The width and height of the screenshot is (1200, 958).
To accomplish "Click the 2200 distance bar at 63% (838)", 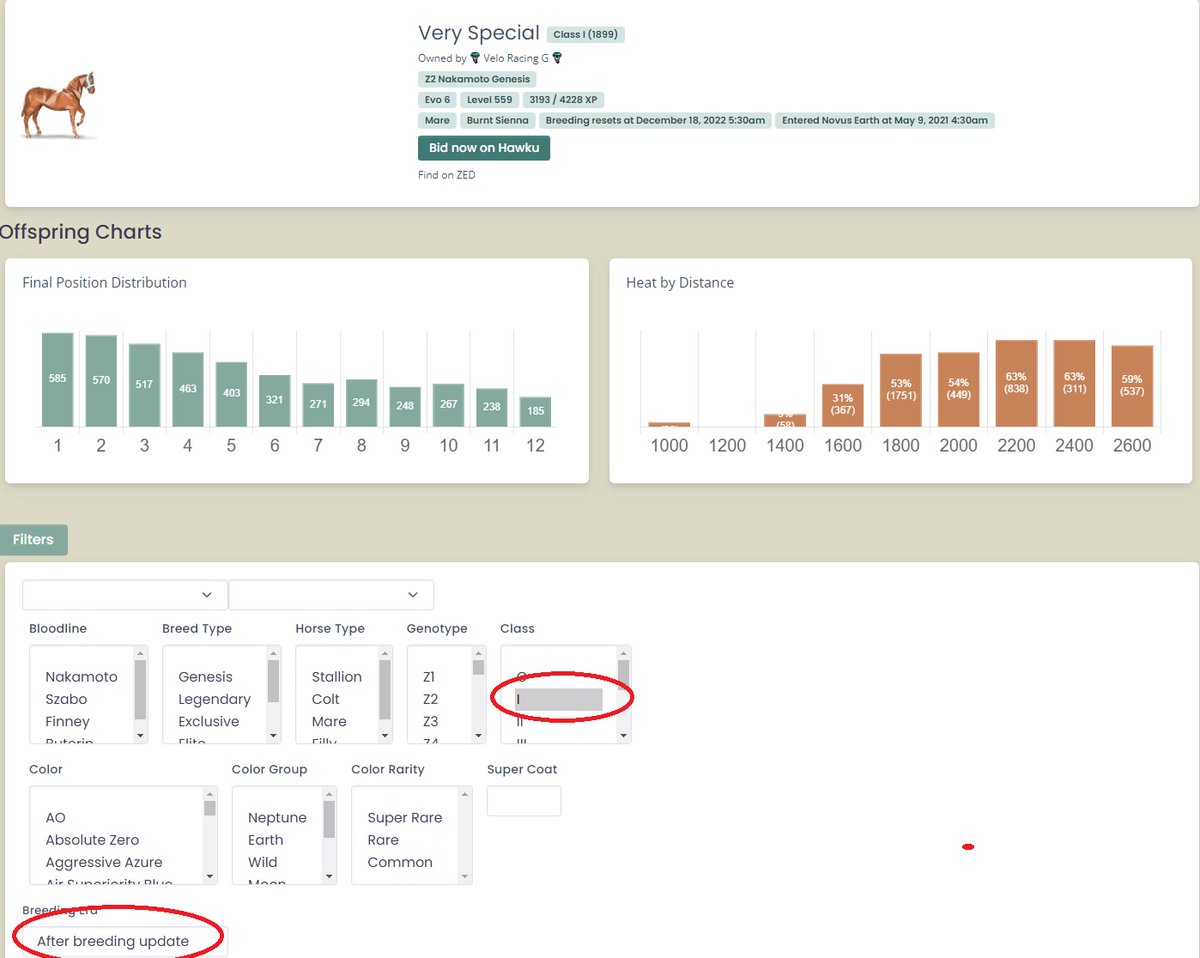I will coord(1016,384).
